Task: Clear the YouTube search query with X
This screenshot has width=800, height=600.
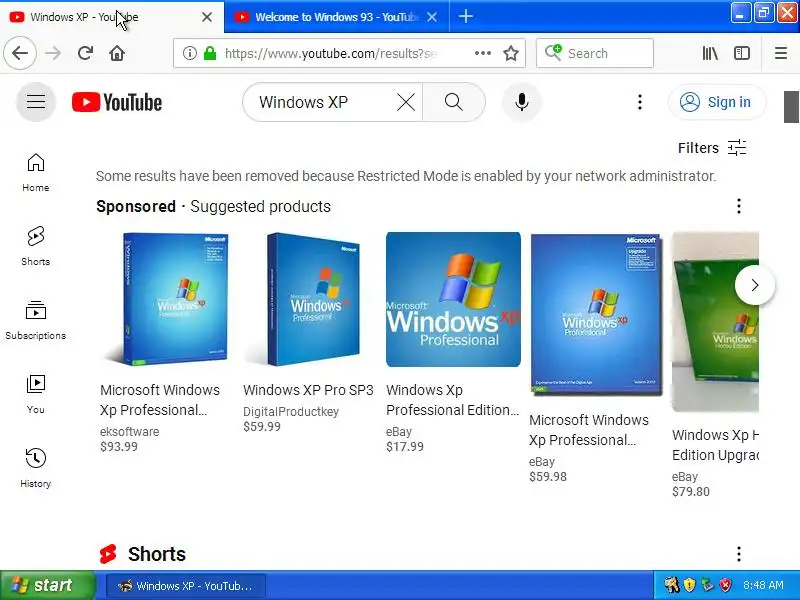Action: [406, 102]
